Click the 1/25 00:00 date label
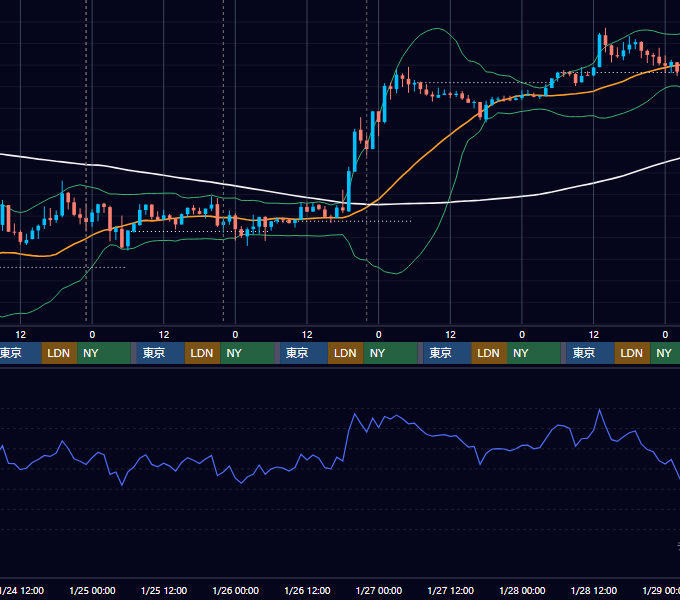The width and height of the screenshot is (680, 600). 92,590
